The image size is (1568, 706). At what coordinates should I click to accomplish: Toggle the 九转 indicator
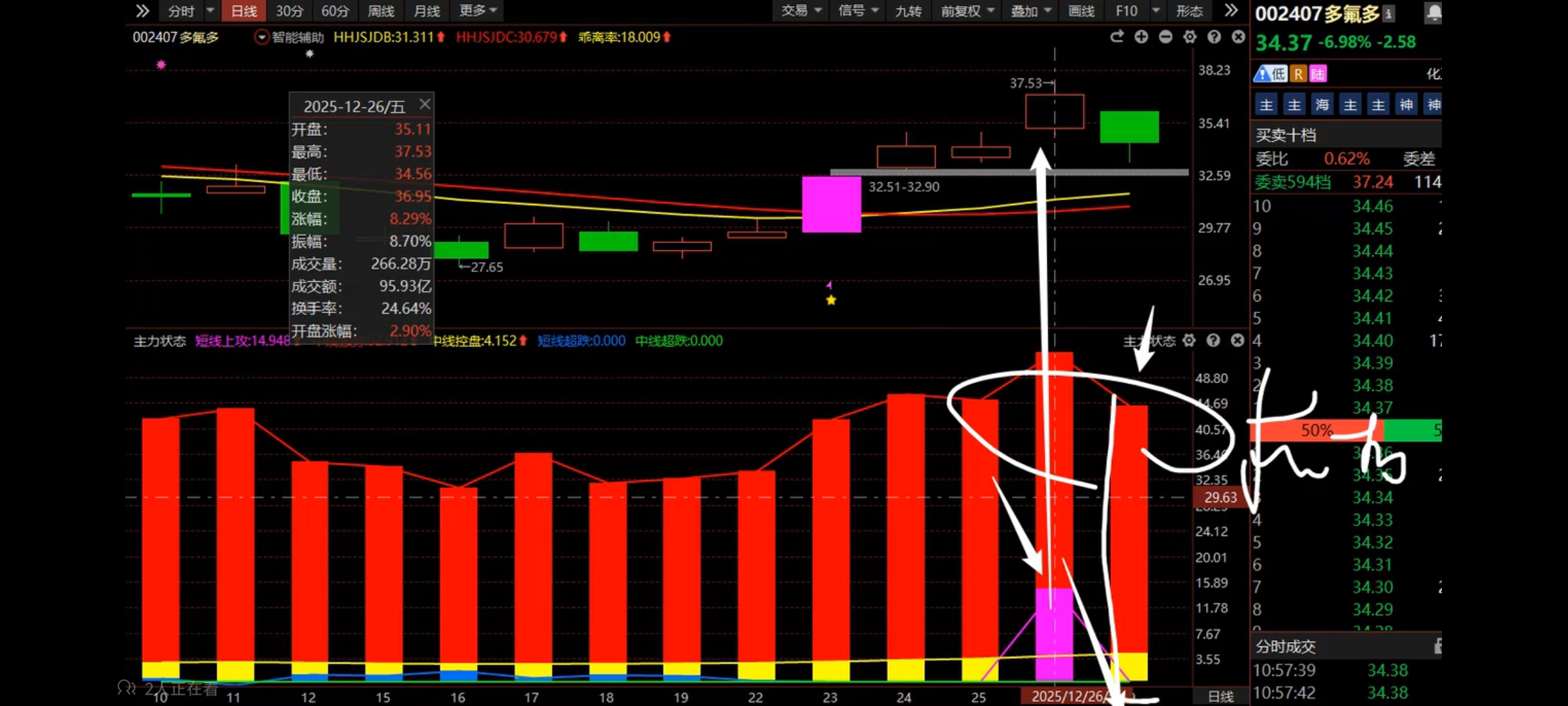pos(908,11)
